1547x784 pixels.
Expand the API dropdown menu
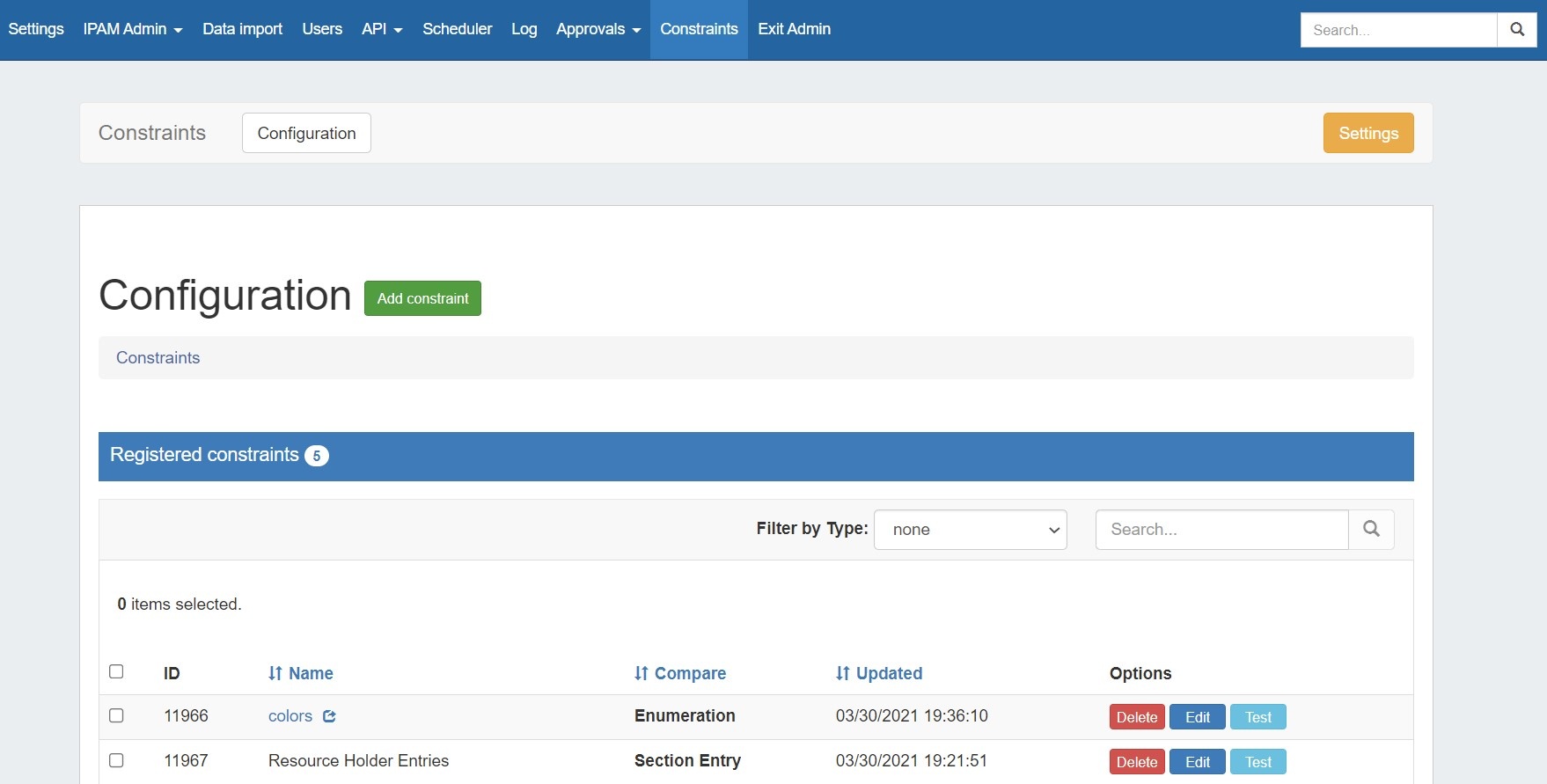pos(382,29)
